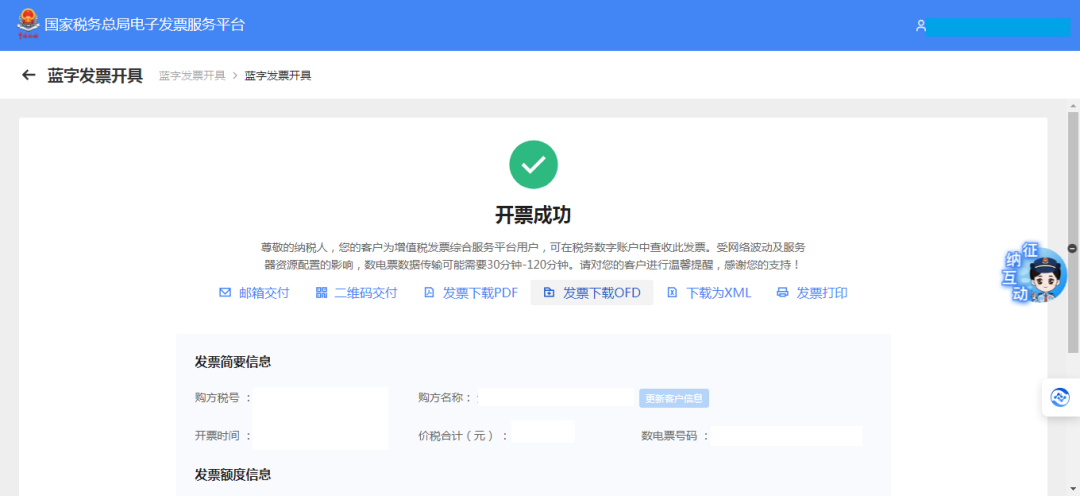This screenshot has width=1080, height=496.
Task: Choose 二维码交付 delivery option
Action: pos(357,293)
